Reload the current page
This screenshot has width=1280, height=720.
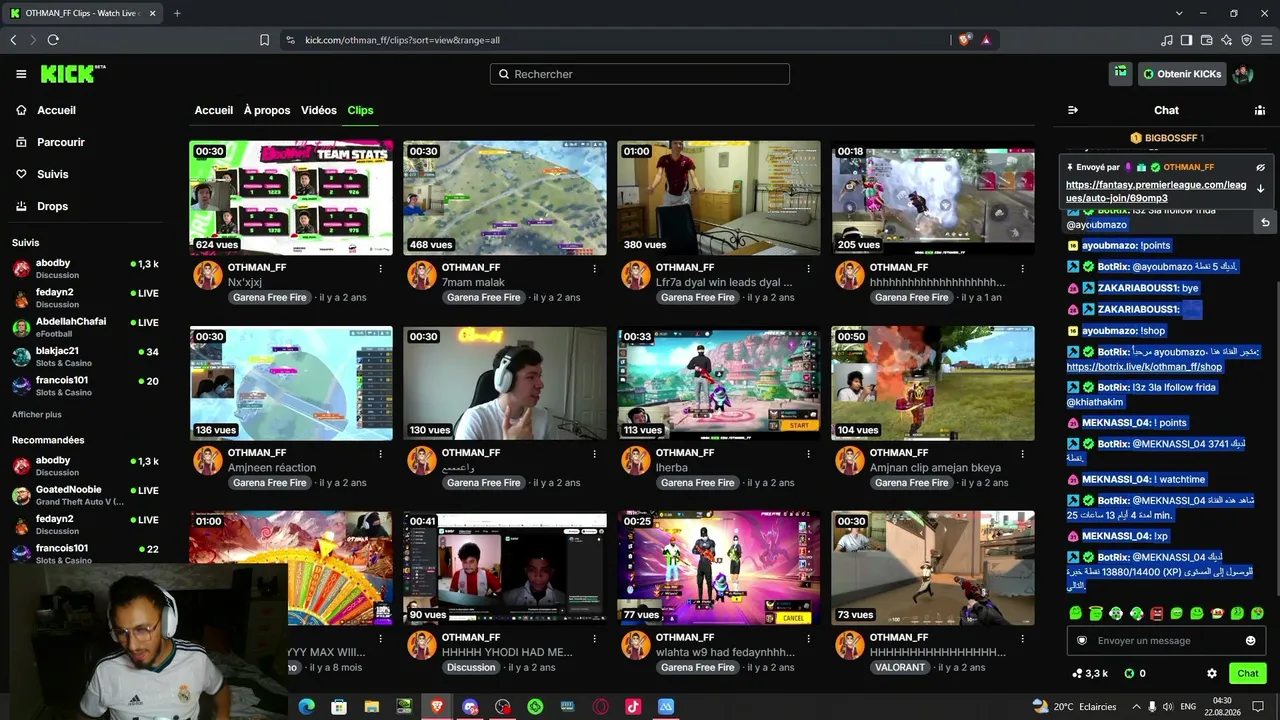coord(53,40)
